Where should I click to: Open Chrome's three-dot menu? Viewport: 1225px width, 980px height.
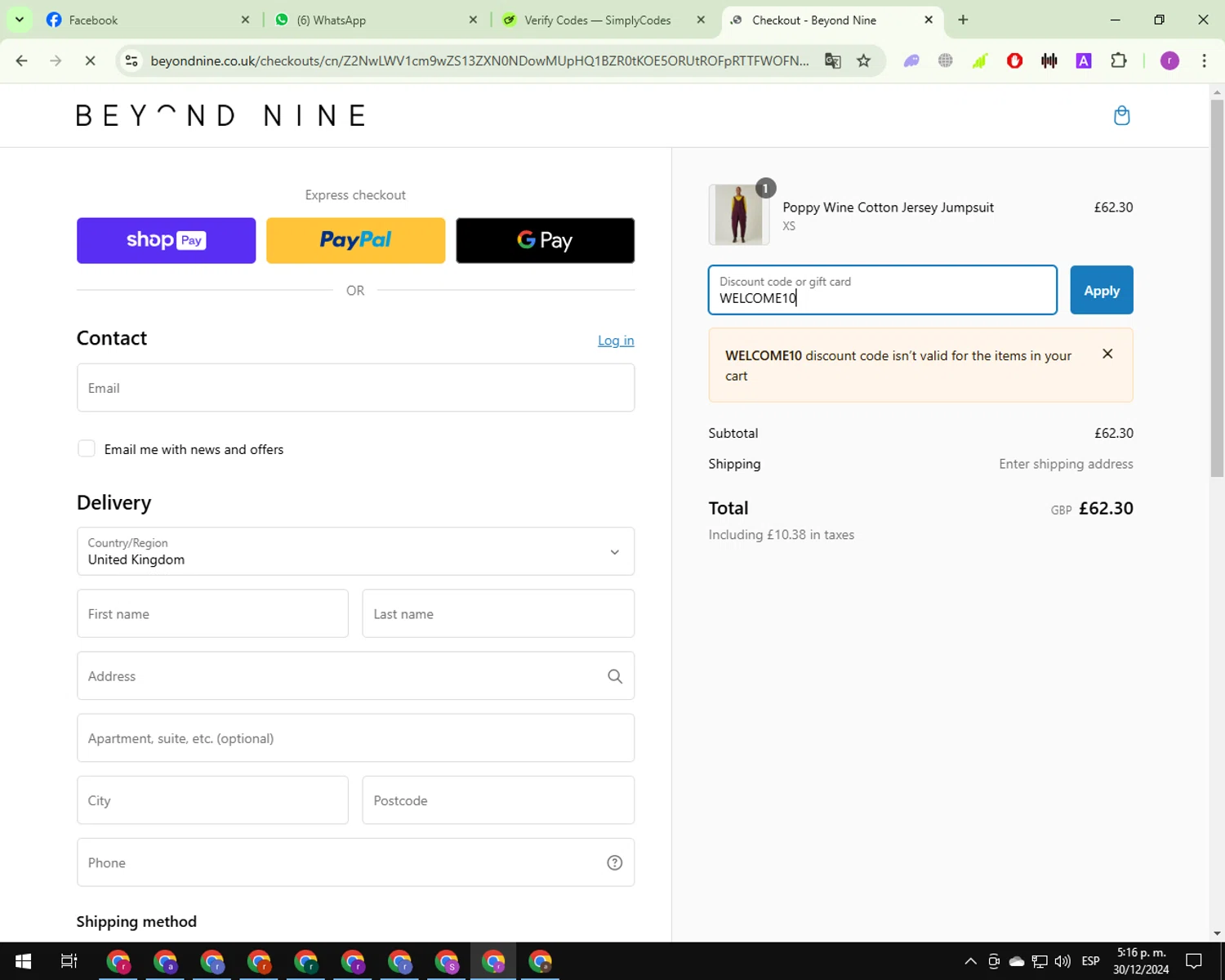(1204, 60)
